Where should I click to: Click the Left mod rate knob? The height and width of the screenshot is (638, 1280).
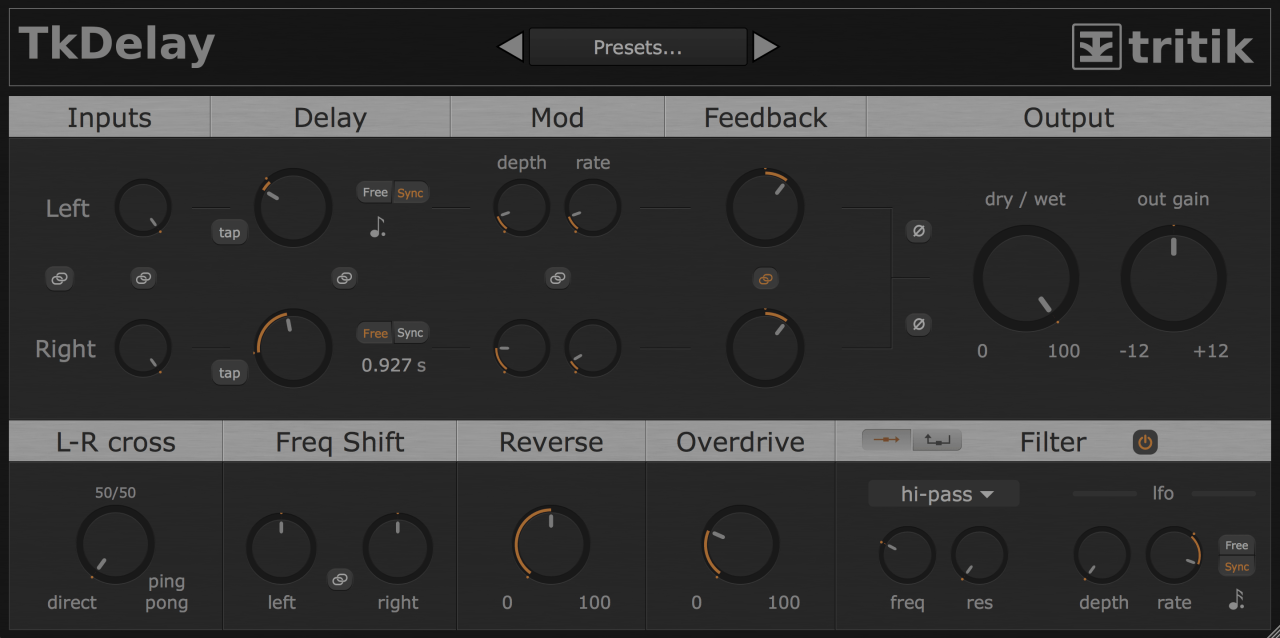[x=593, y=208]
